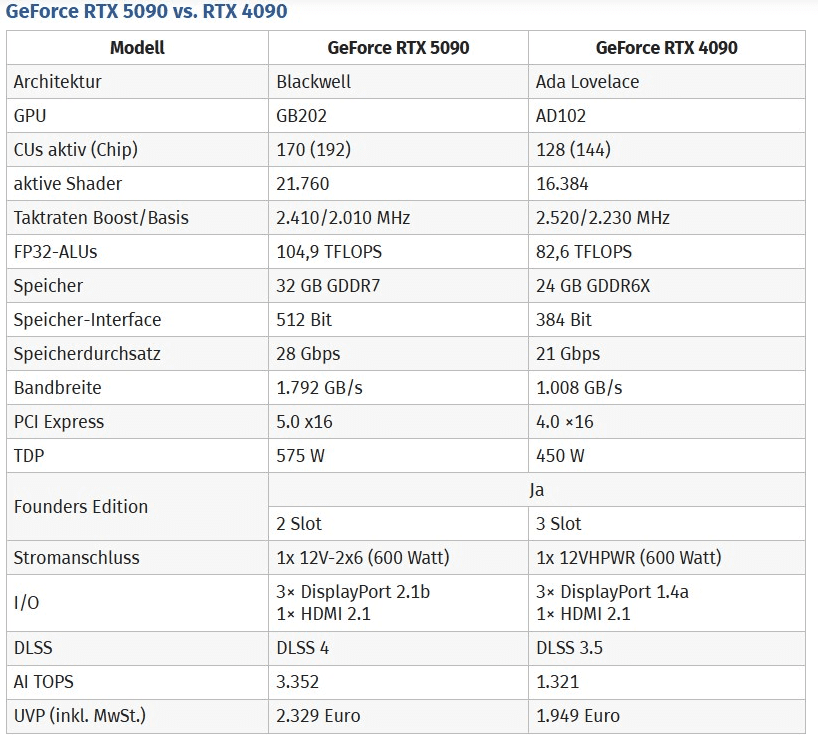This screenshot has width=818, height=750.
Task: Select the 'DLSS 3.5' value
Action: point(569,647)
